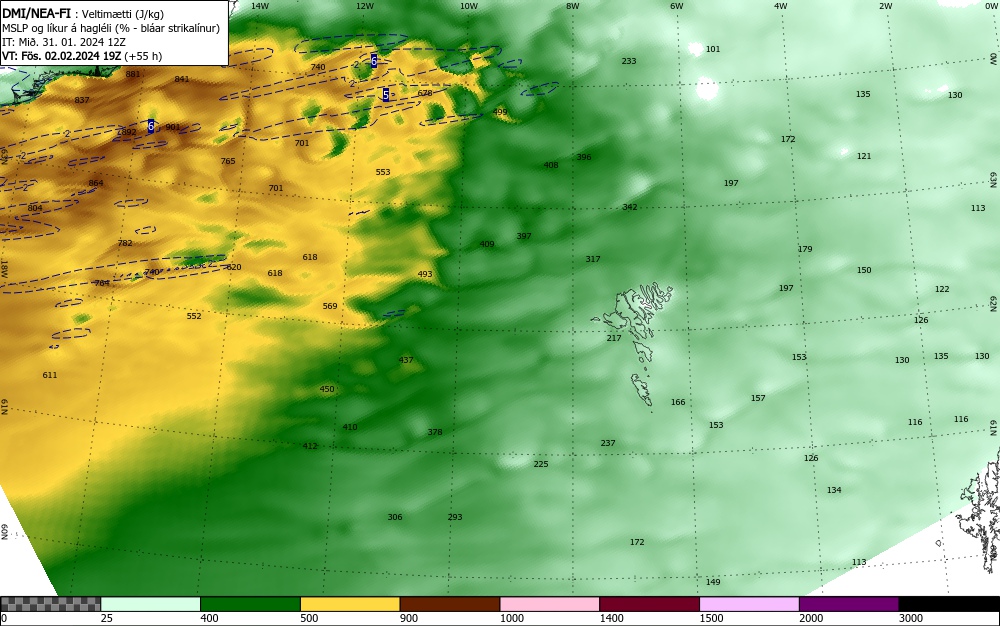Viewport: 1000px width, 626px height.
Task: Pick the map value 157
Action: [758, 398]
